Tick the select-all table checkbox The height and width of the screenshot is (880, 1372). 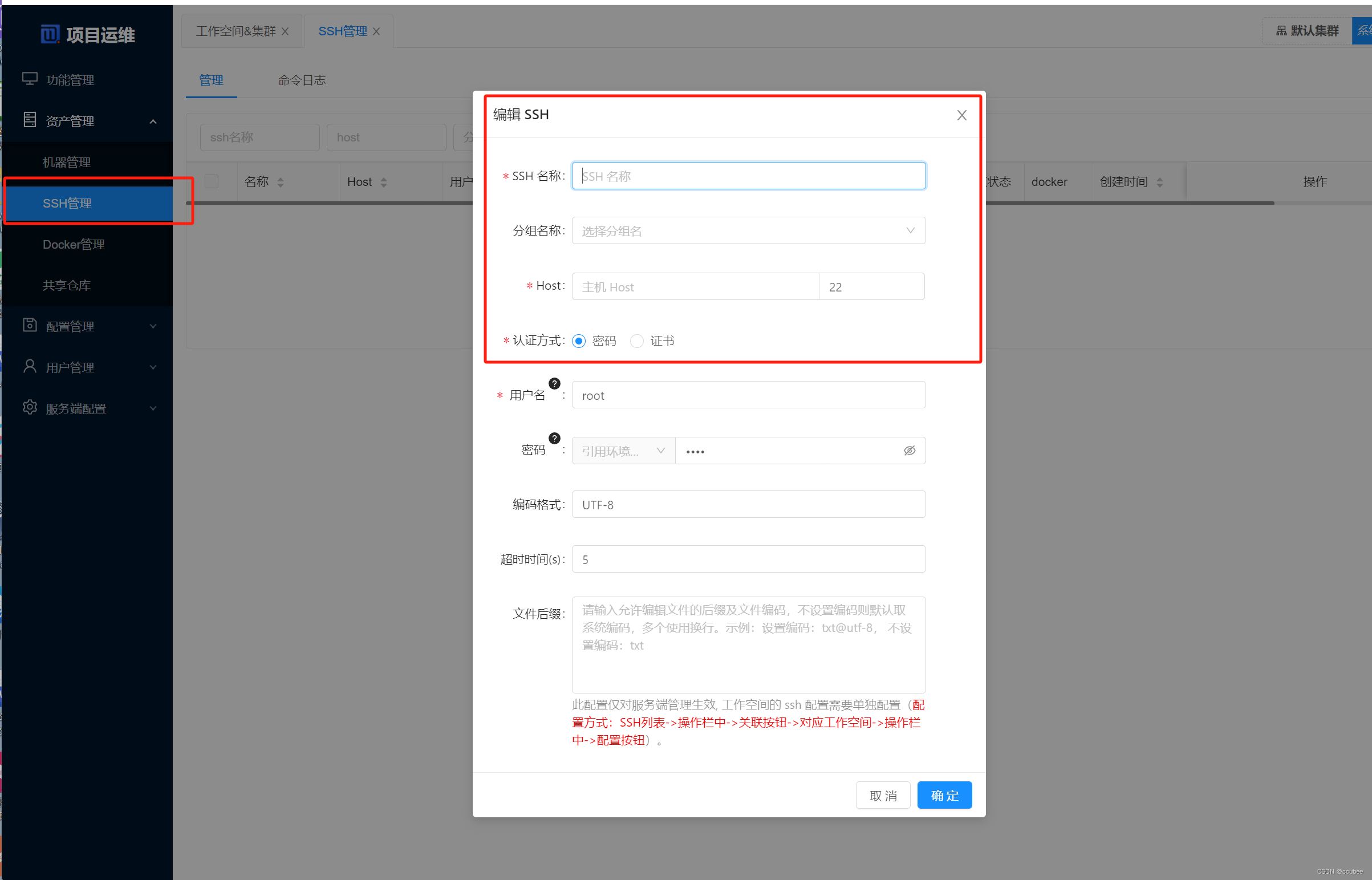[x=212, y=182]
